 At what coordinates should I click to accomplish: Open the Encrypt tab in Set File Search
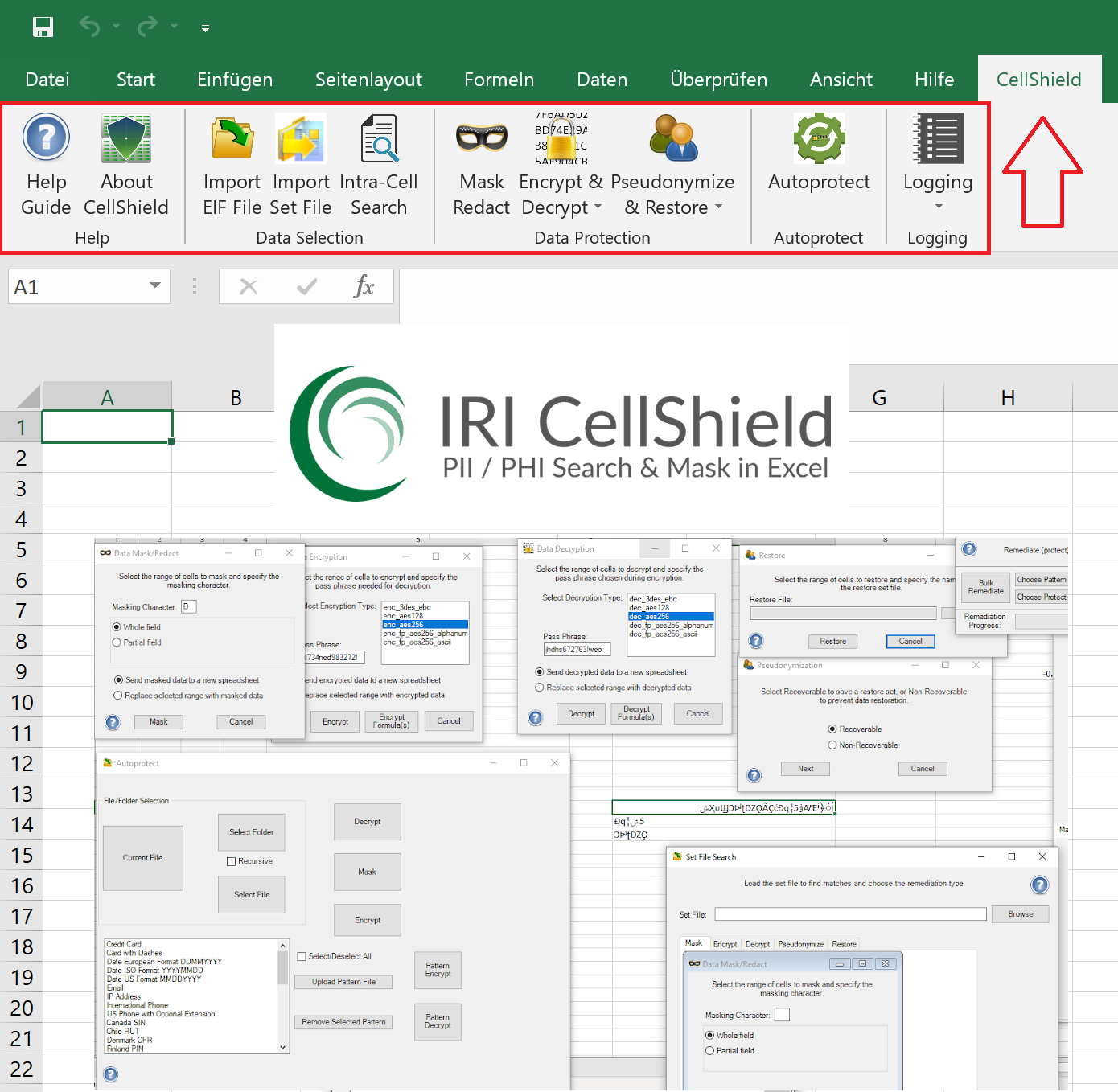[x=725, y=943]
